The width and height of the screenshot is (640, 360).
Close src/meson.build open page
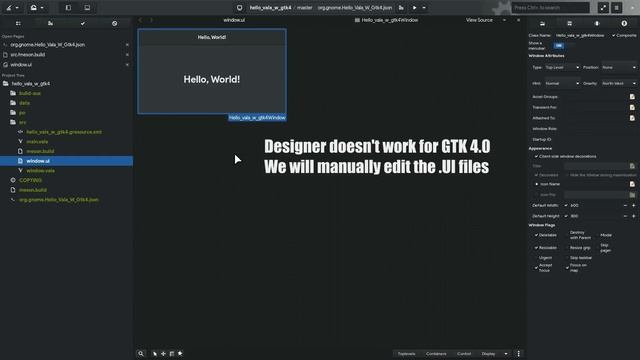127,54
